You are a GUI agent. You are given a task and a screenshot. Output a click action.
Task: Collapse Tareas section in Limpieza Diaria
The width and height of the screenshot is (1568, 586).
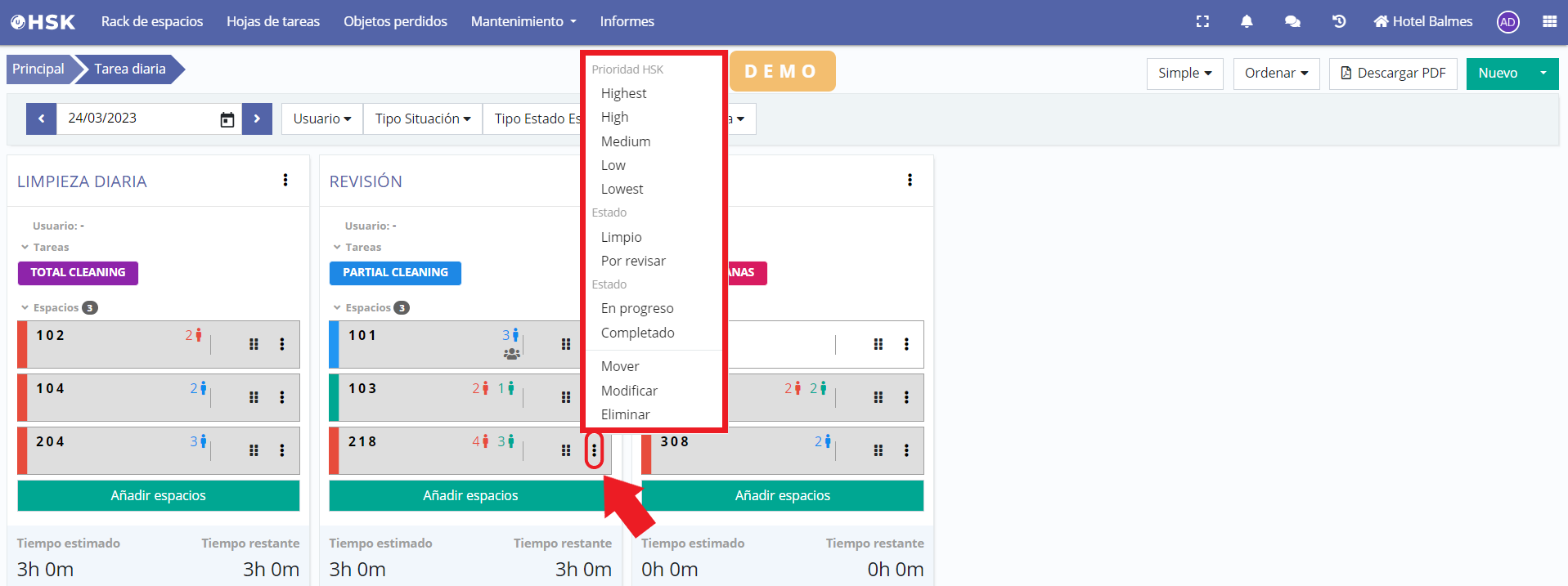25,247
